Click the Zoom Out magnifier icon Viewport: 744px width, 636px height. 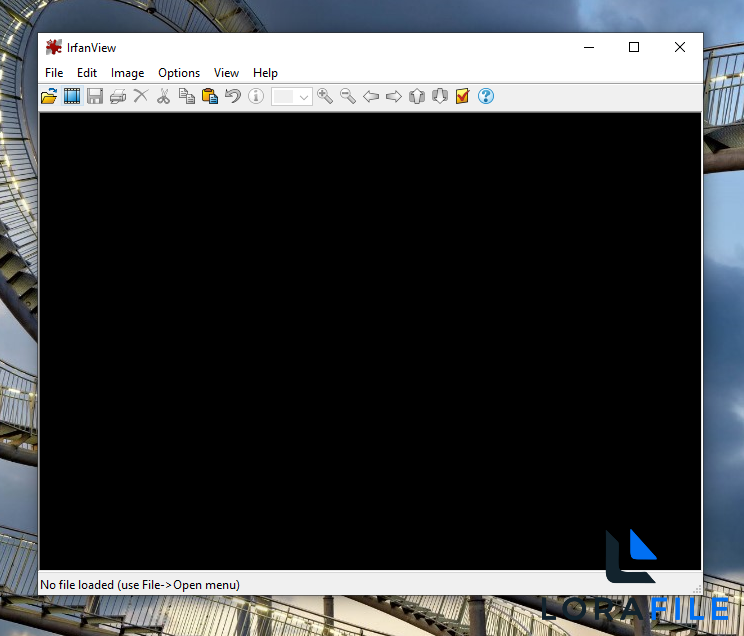coord(348,96)
